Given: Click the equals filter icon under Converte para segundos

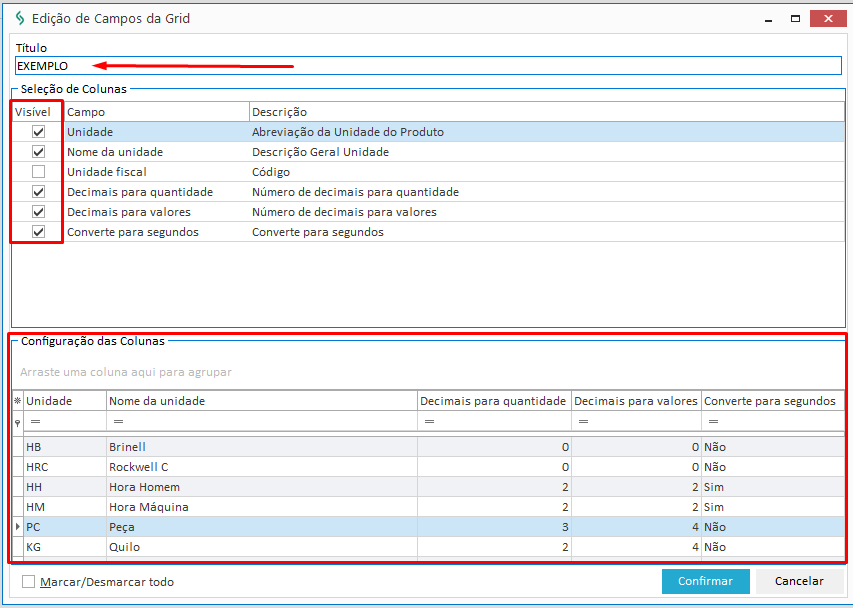Looking at the screenshot, I should click(x=713, y=423).
